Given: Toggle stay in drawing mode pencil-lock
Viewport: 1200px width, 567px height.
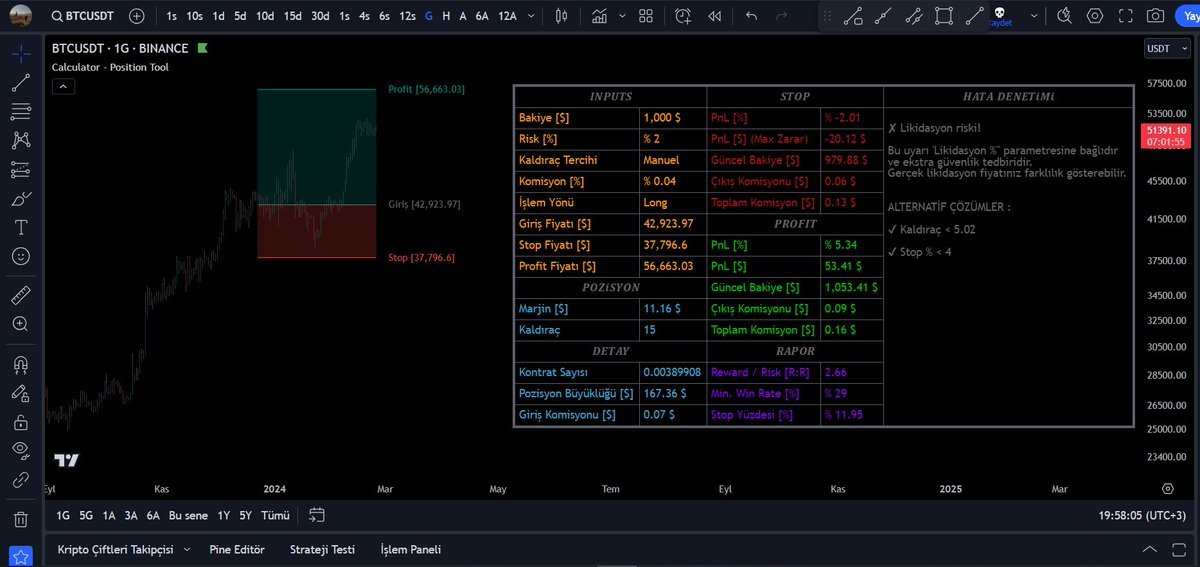Looking at the screenshot, I should [x=20, y=392].
